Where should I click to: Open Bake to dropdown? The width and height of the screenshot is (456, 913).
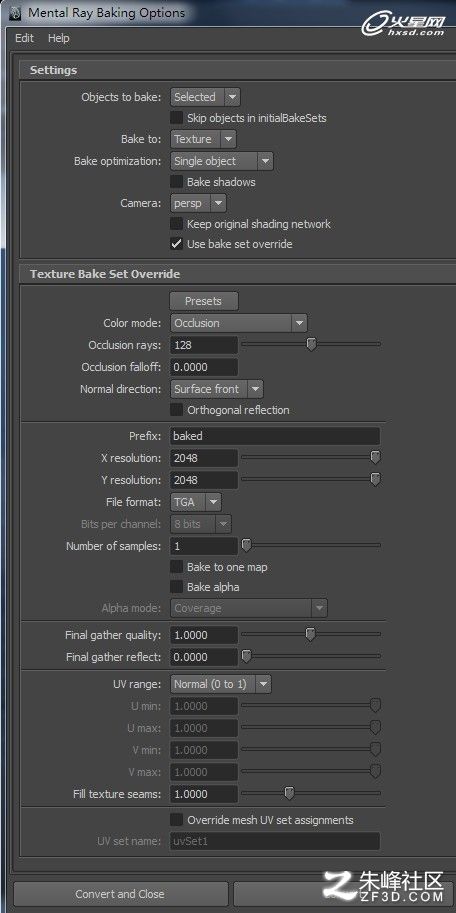tap(203, 139)
